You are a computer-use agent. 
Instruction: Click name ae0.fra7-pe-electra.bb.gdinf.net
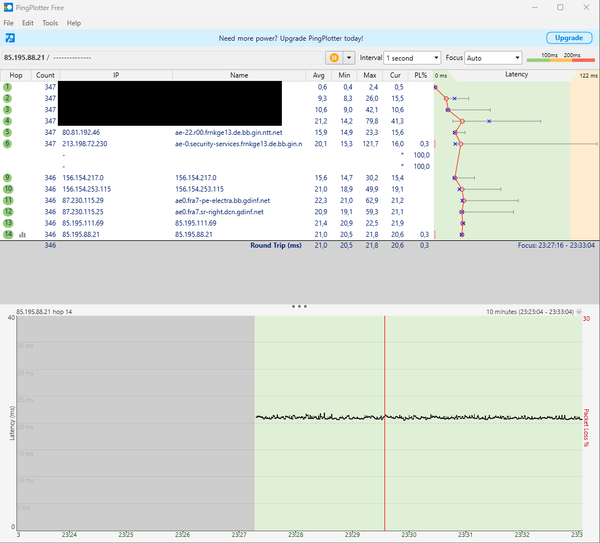[x=222, y=201]
